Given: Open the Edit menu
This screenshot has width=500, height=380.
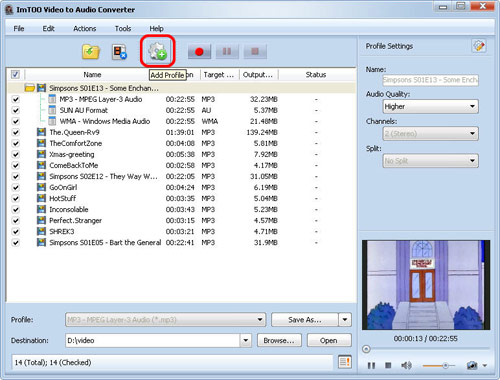Looking at the screenshot, I should pyautogui.click(x=48, y=28).
